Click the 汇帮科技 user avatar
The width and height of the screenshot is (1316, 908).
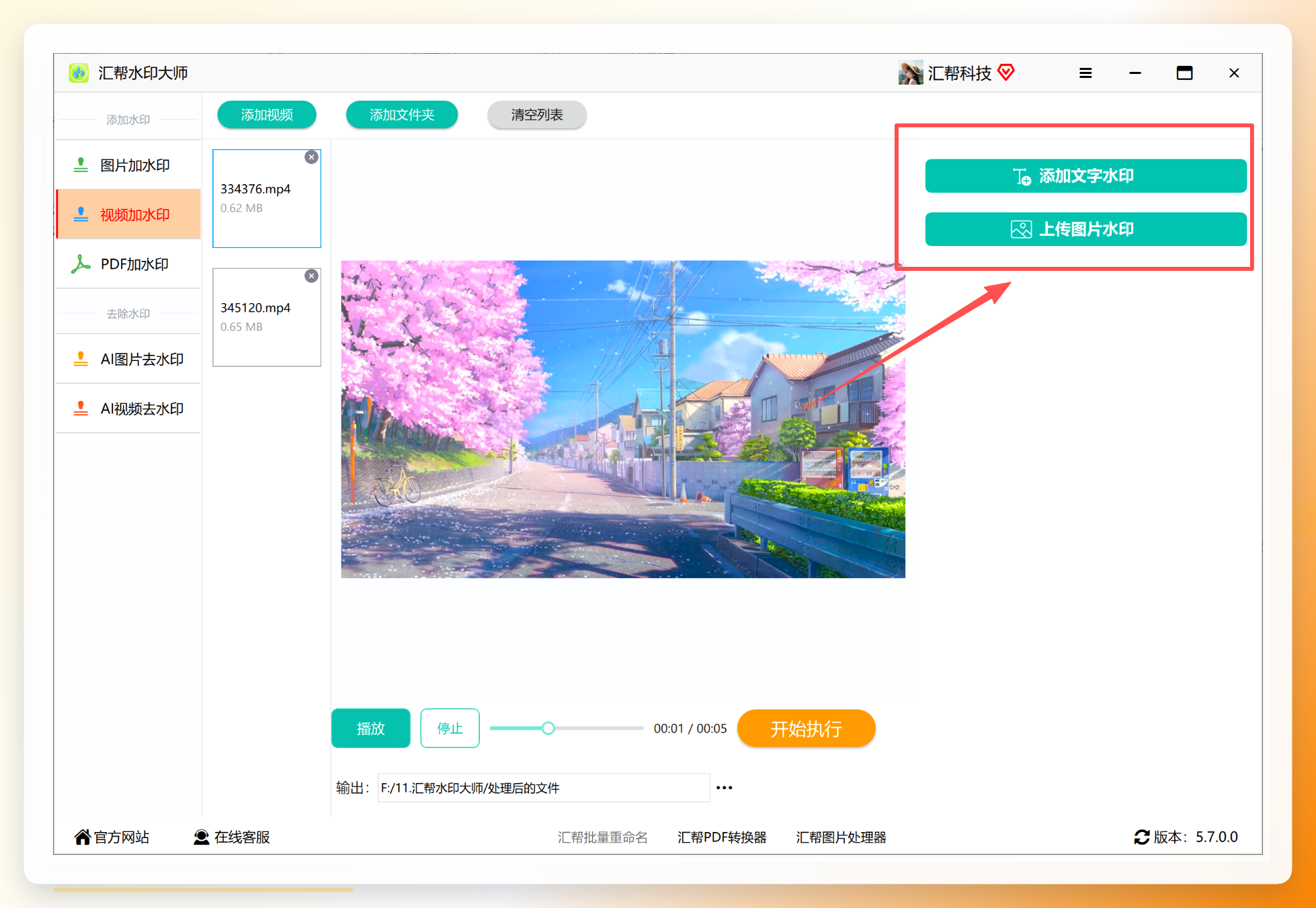pos(910,73)
